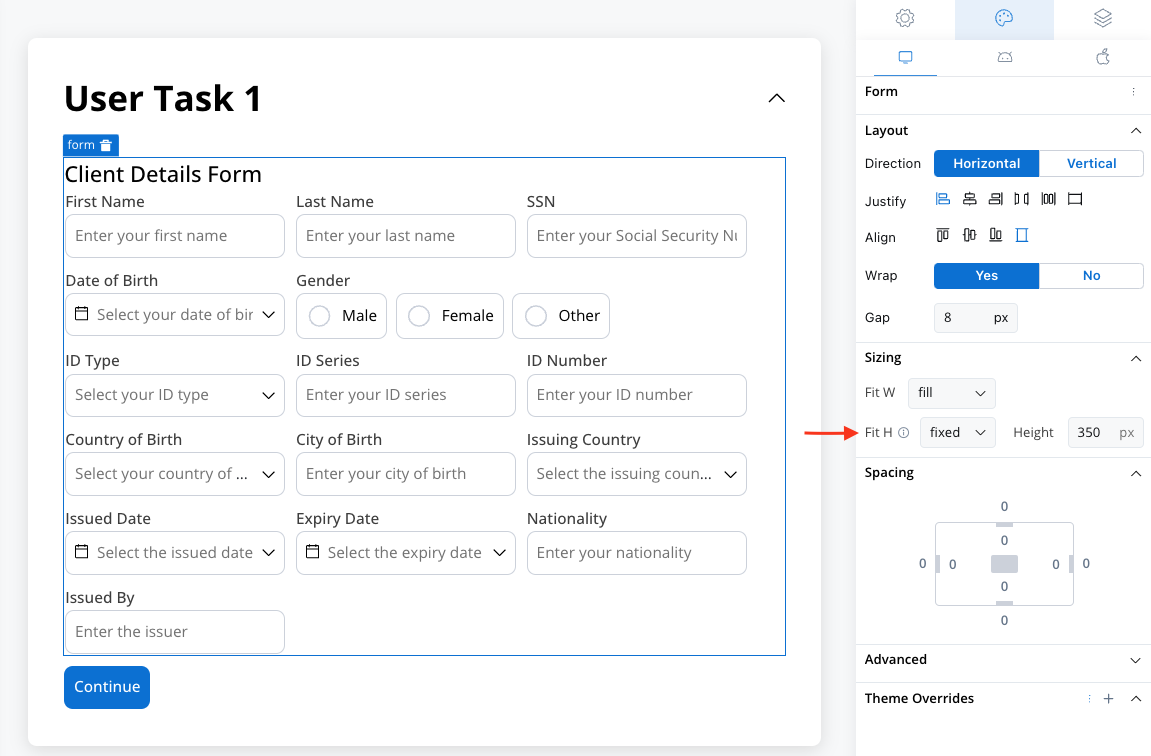1151x756 pixels.
Task: Set Wrap to Yes
Action: click(x=987, y=276)
